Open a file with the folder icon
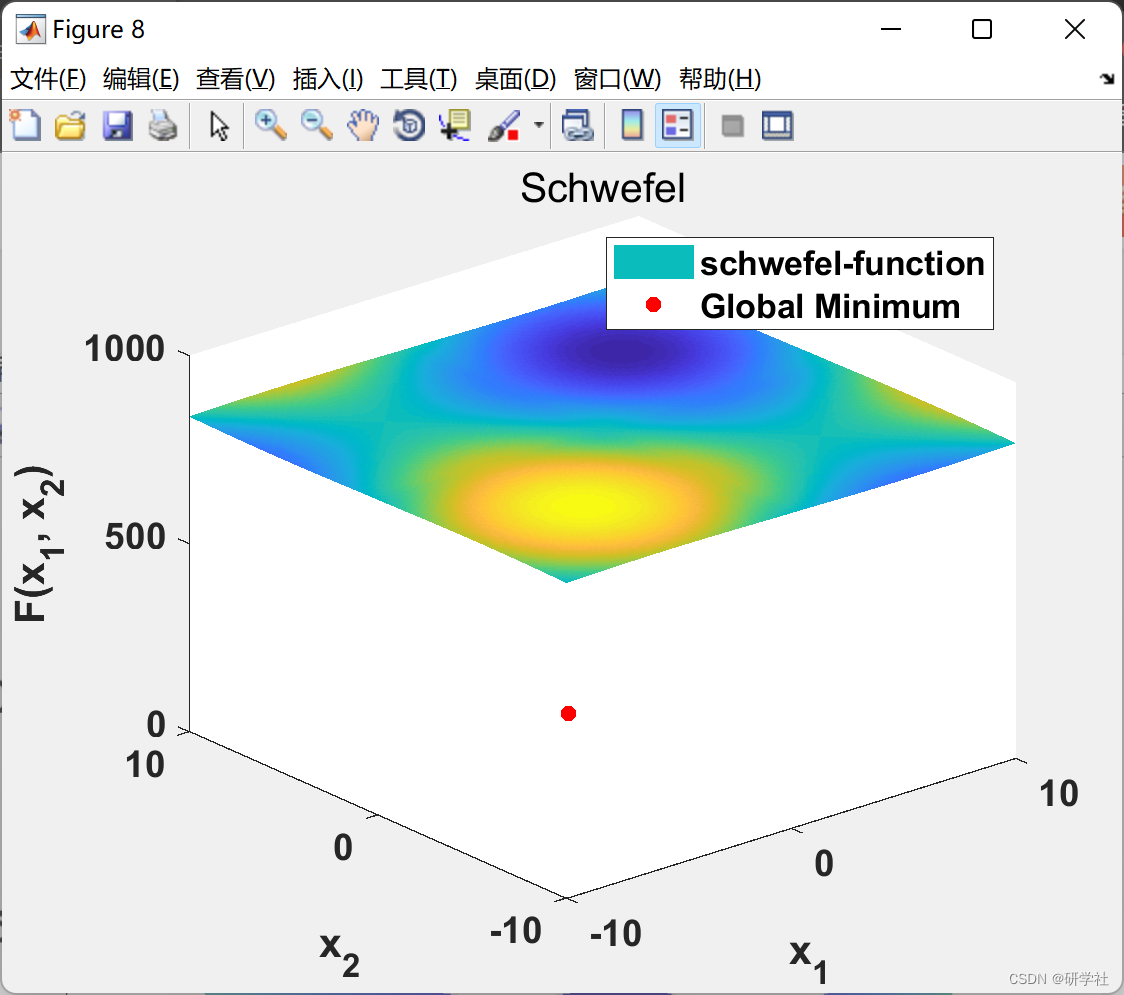The height and width of the screenshot is (995, 1124). 70,125
